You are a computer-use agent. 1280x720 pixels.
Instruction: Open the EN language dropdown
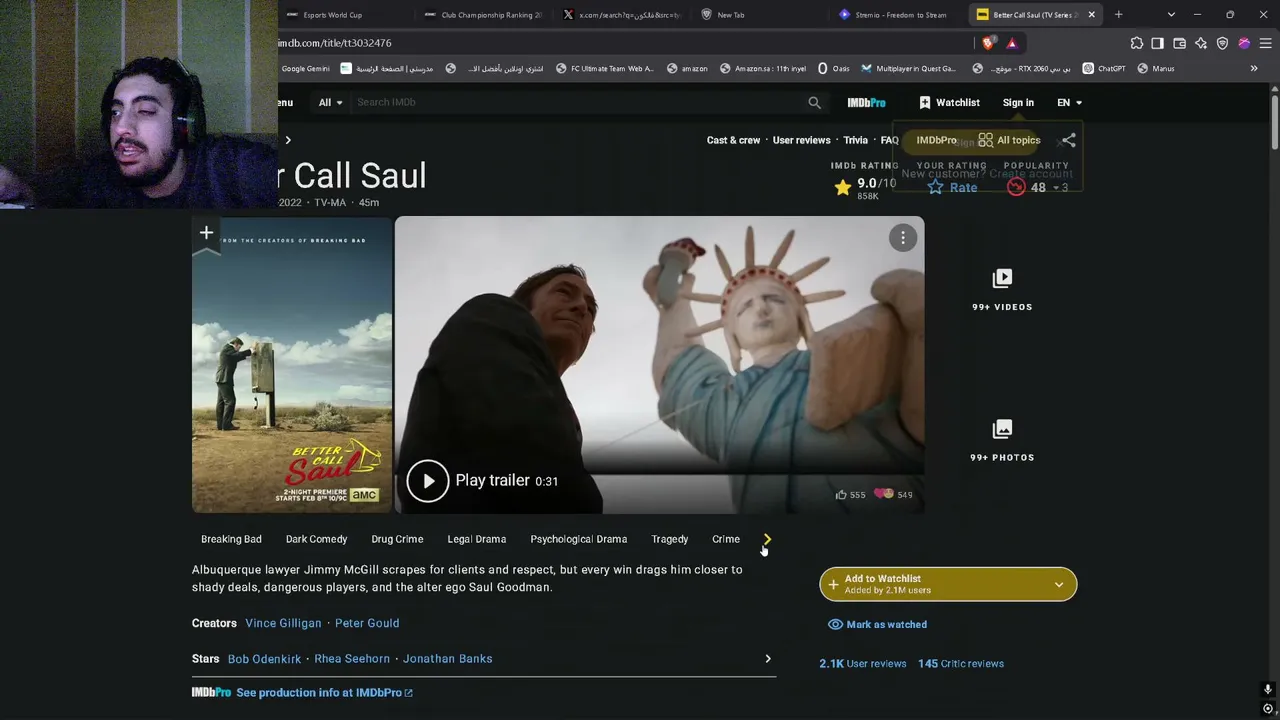[x=1069, y=102]
